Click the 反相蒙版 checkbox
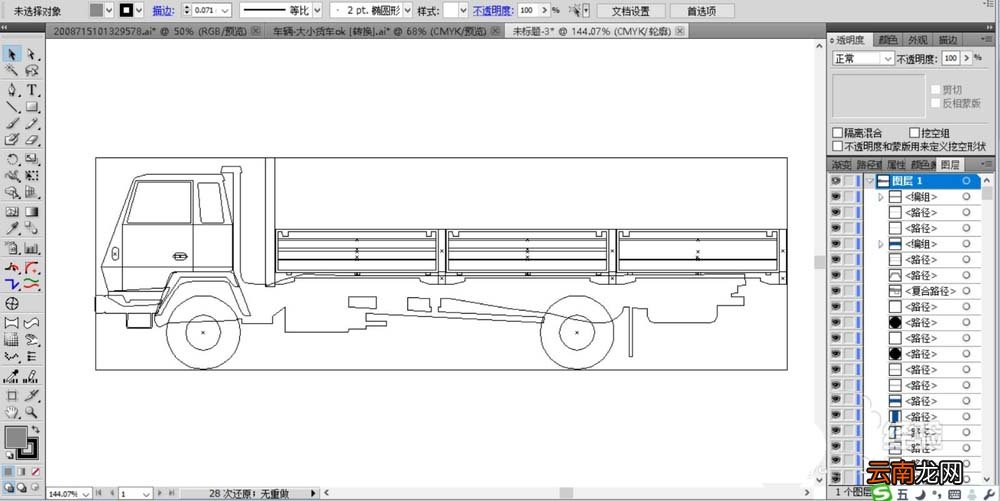The height and width of the screenshot is (501, 1000). (936, 103)
